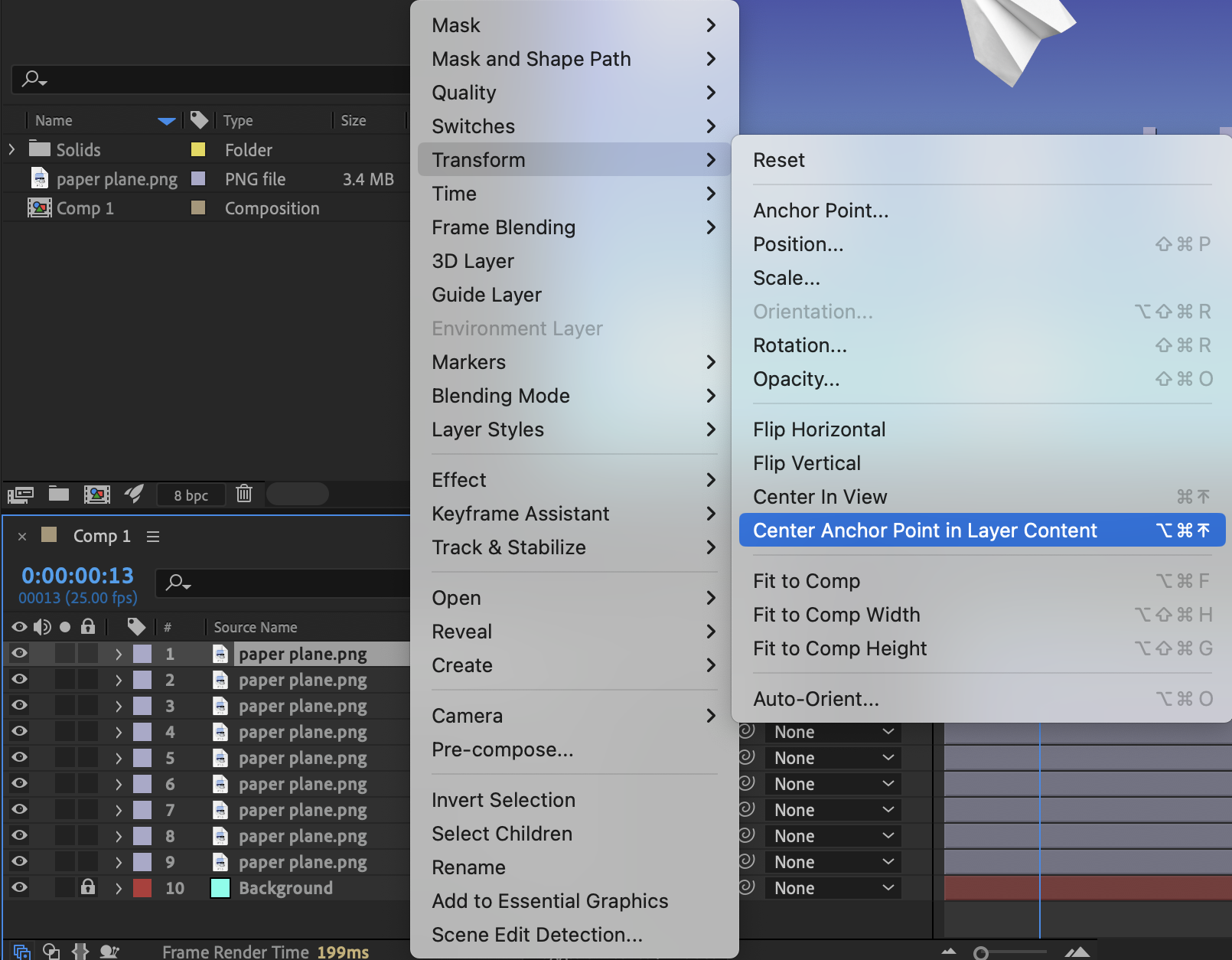Viewport: 1232px width, 960px height.
Task: Expand layer 5 properties
Action: [119, 758]
